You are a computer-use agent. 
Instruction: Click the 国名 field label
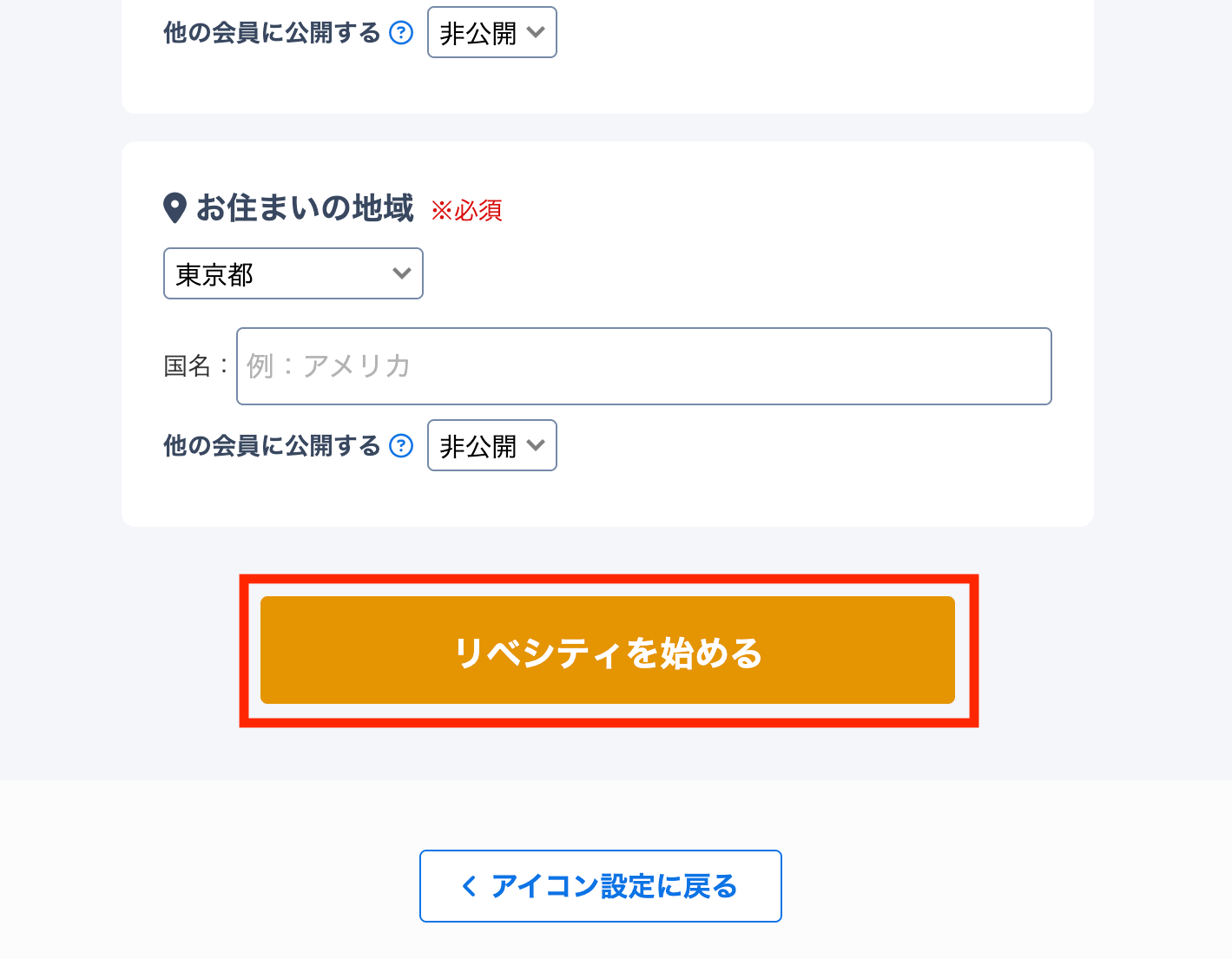coord(188,366)
